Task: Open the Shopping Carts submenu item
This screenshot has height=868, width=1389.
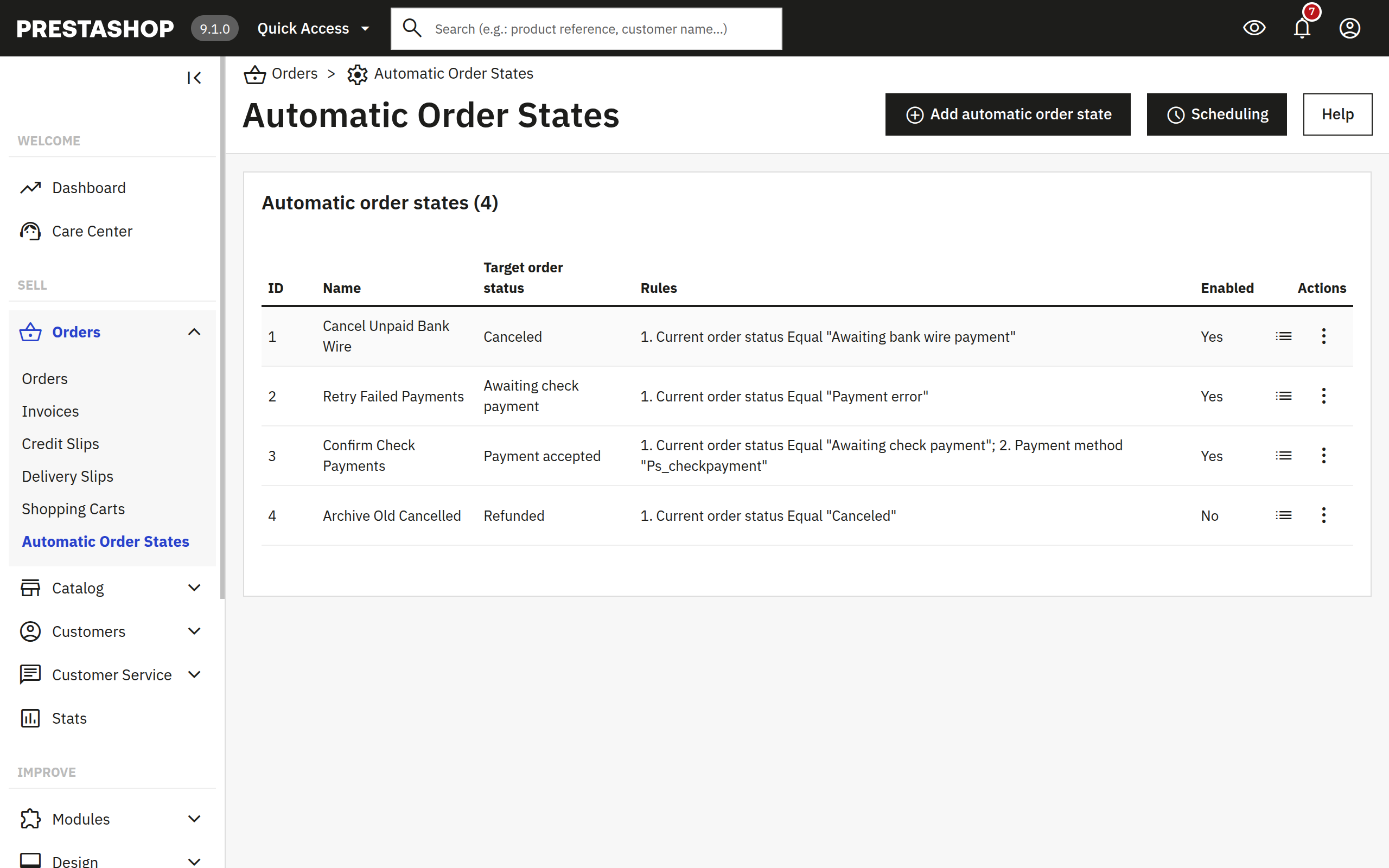Action: [73, 509]
